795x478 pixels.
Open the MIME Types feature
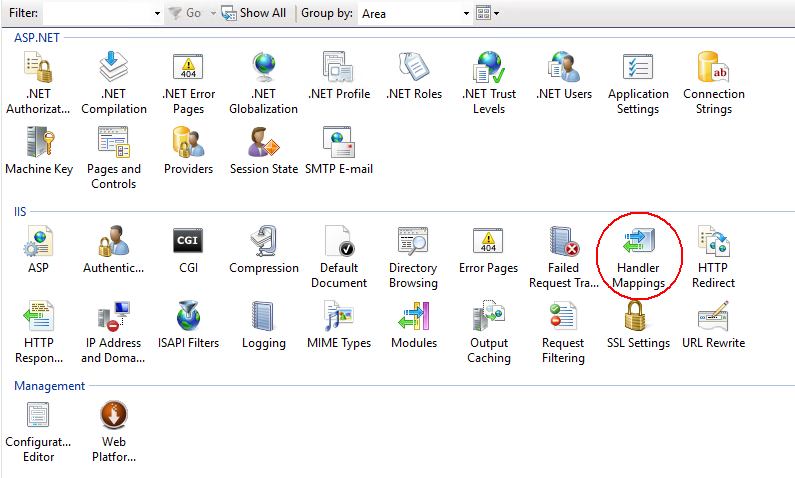[x=339, y=324]
